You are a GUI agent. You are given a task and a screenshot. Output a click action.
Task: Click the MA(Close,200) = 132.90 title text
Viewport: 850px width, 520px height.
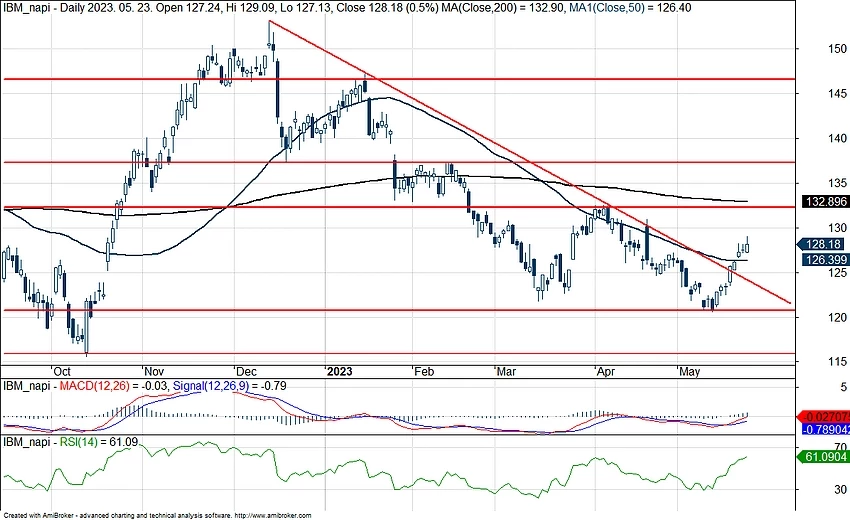(504, 8)
